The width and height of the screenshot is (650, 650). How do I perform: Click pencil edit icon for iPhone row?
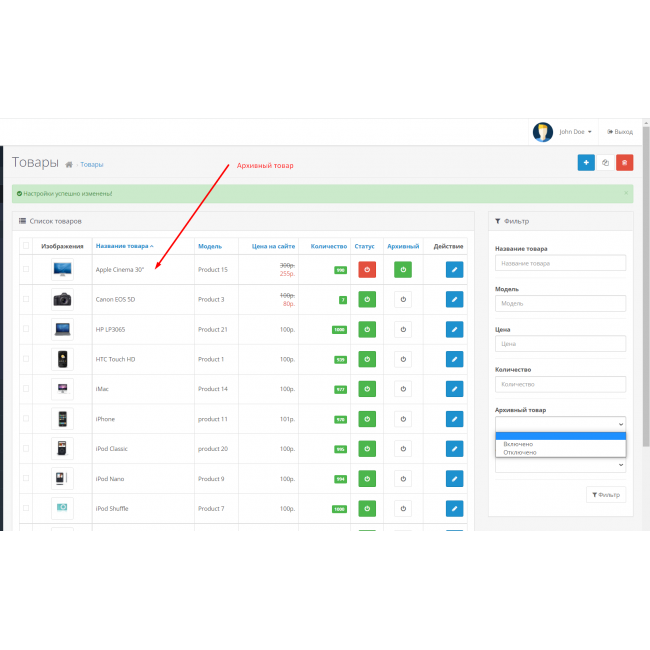pyautogui.click(x=455, y=419)
